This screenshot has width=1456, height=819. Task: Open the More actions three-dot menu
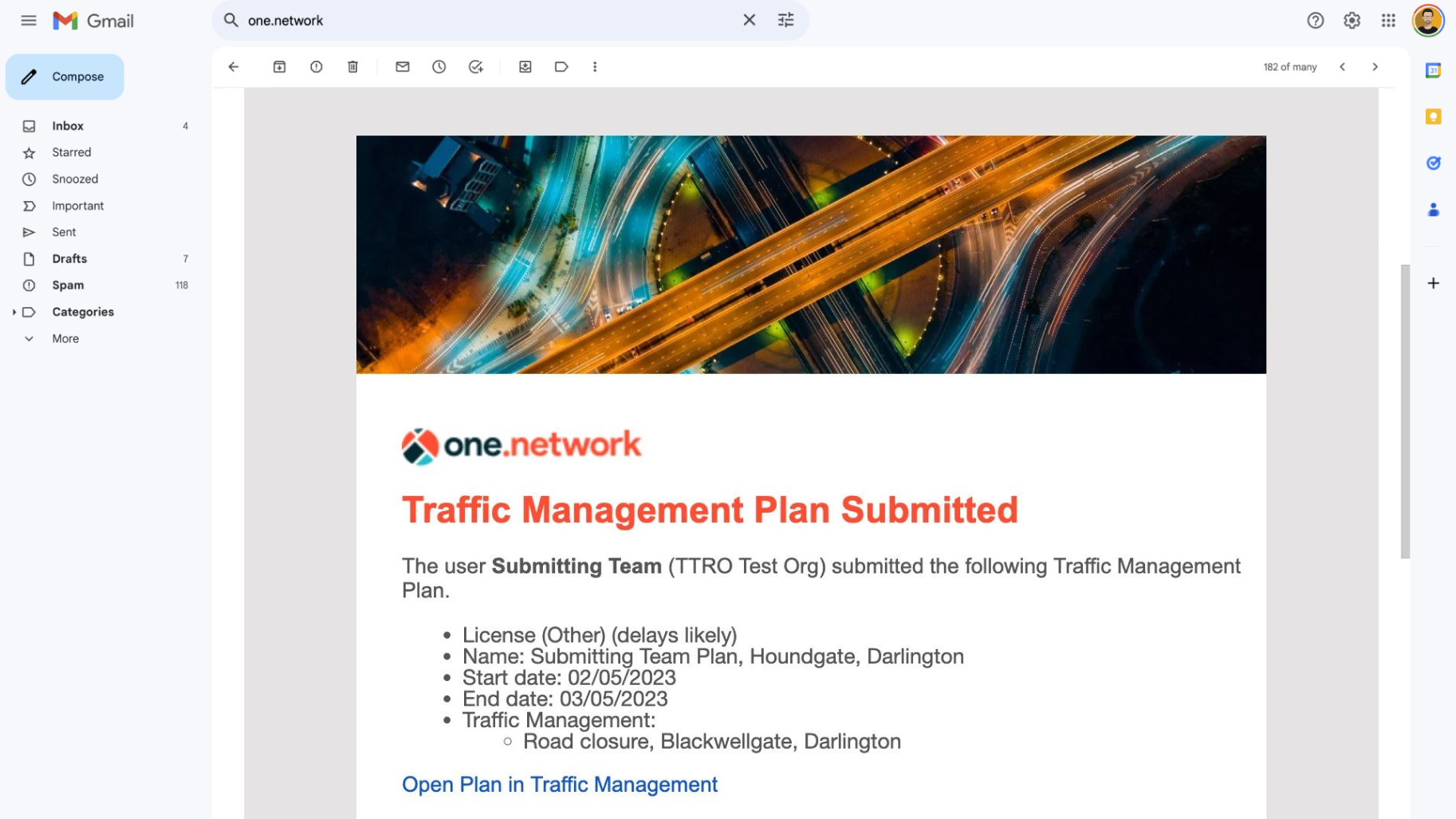point(595,67)
